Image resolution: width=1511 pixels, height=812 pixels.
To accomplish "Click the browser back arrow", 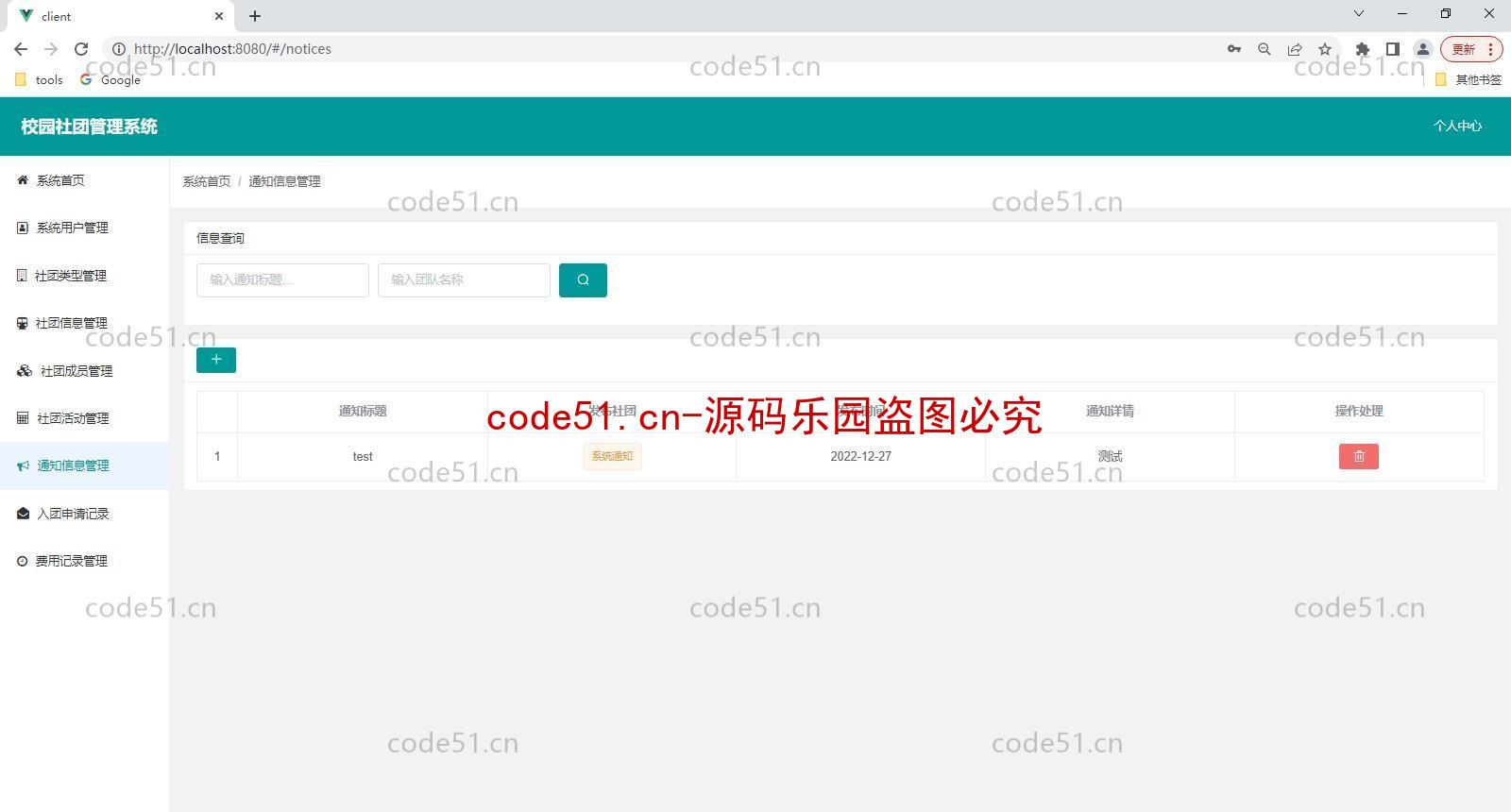I will (21, 49).
